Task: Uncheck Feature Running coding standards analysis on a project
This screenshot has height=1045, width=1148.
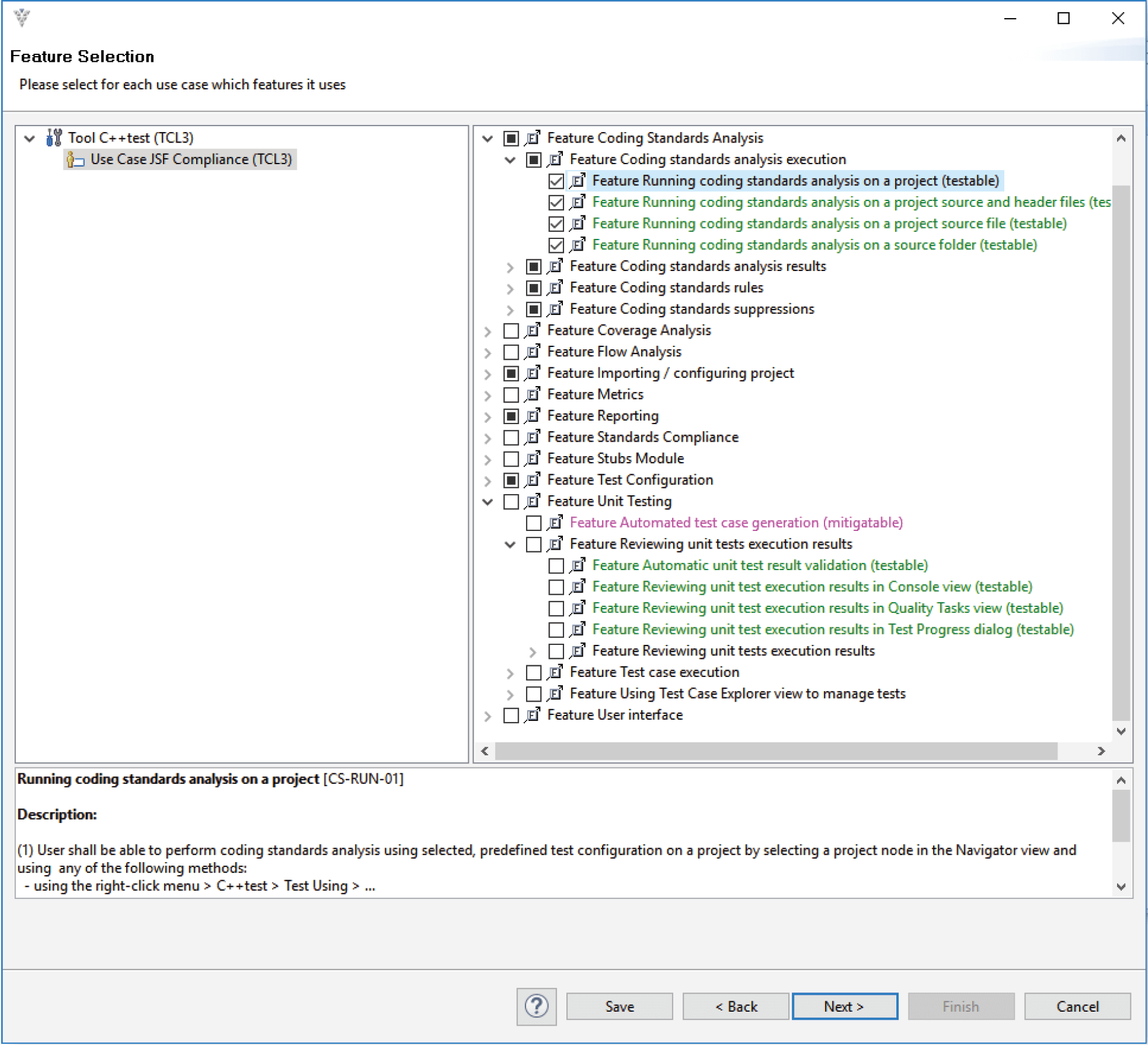Action: [555, 180]
